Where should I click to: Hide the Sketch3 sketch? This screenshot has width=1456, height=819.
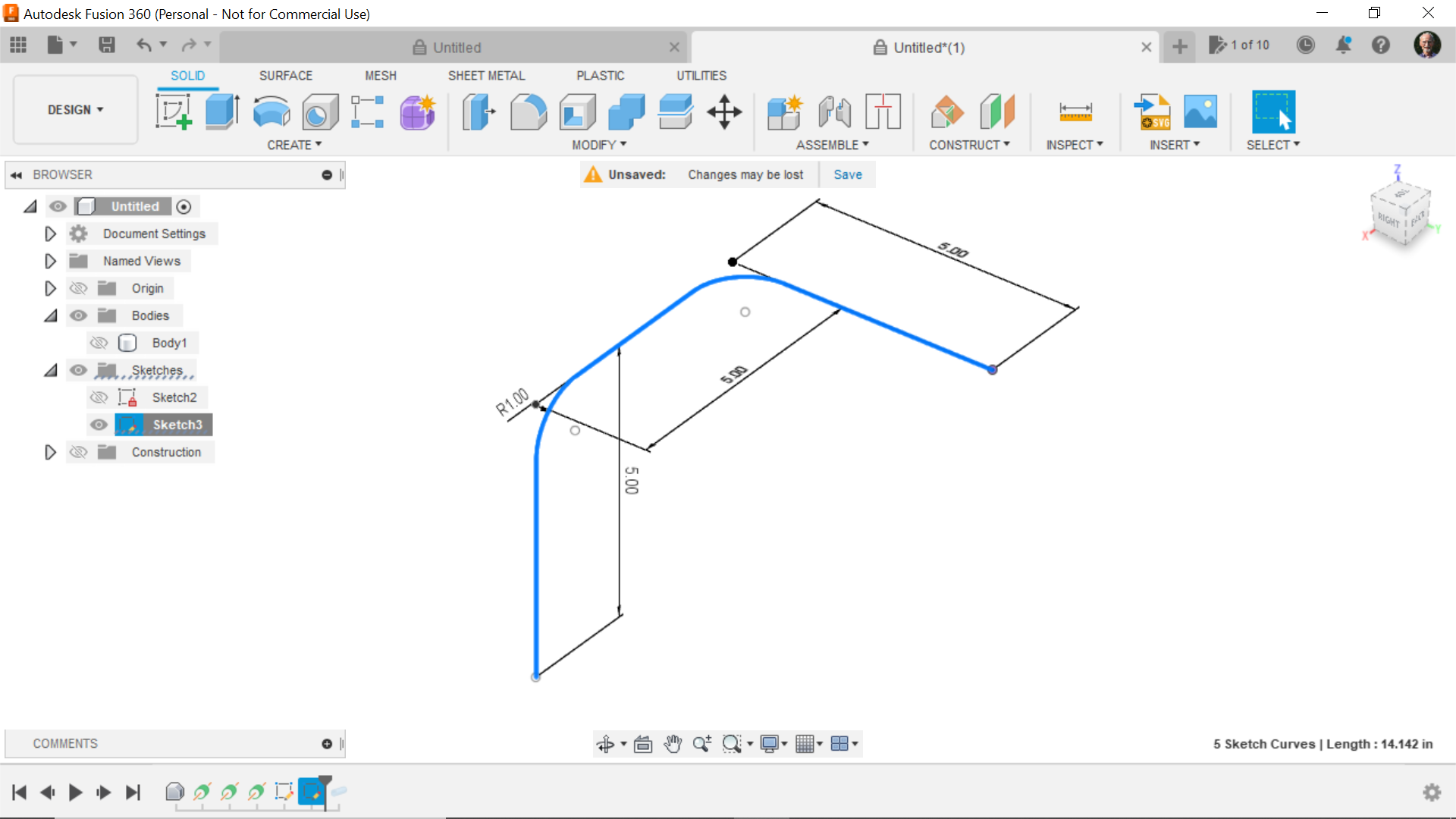[99, 425]
